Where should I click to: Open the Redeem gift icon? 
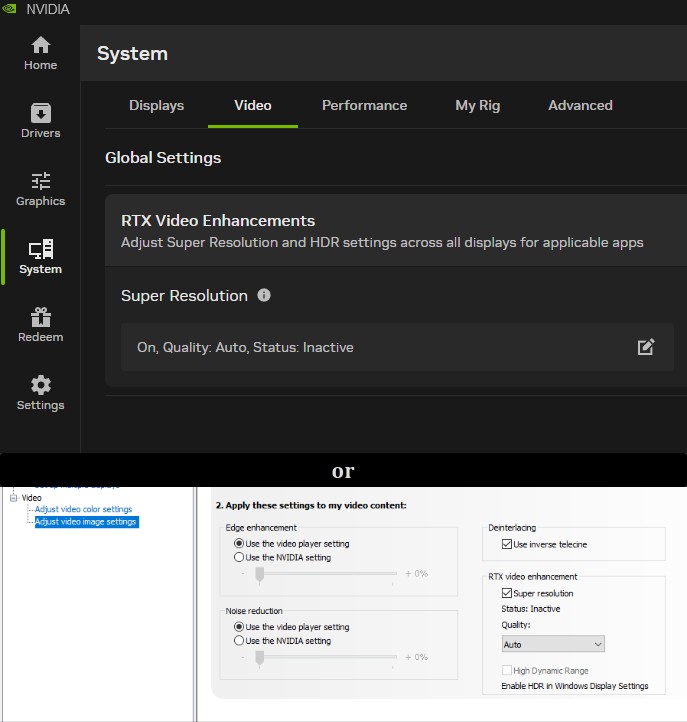pos(41,317)
